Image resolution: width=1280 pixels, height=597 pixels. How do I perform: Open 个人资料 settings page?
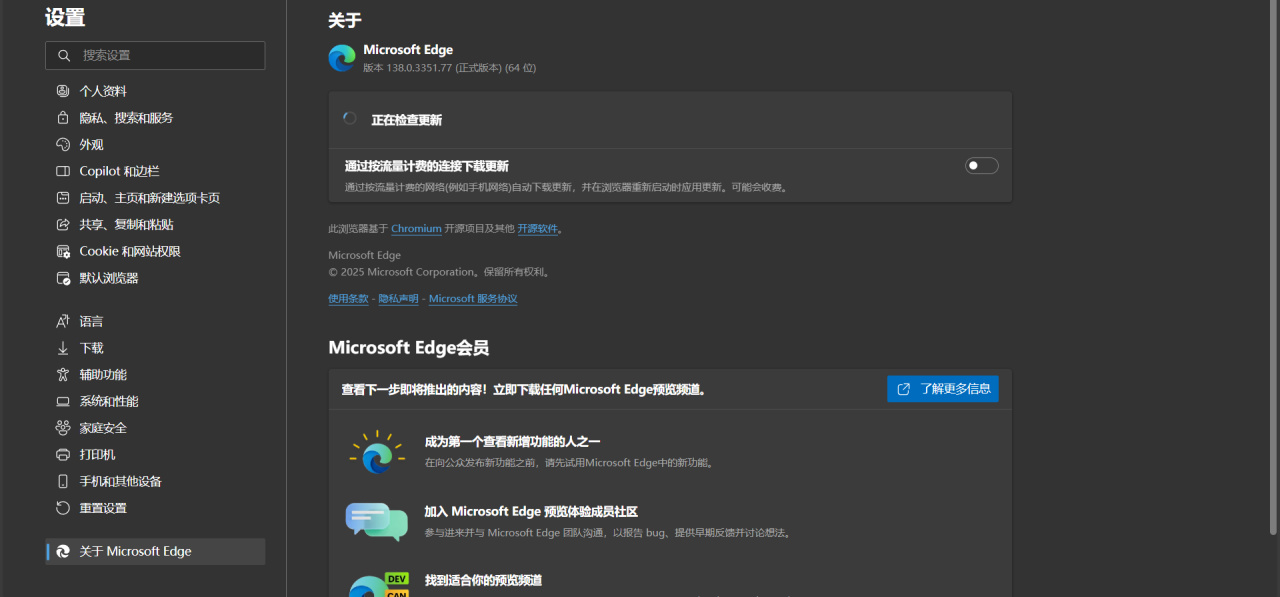[x=155, y=91]
